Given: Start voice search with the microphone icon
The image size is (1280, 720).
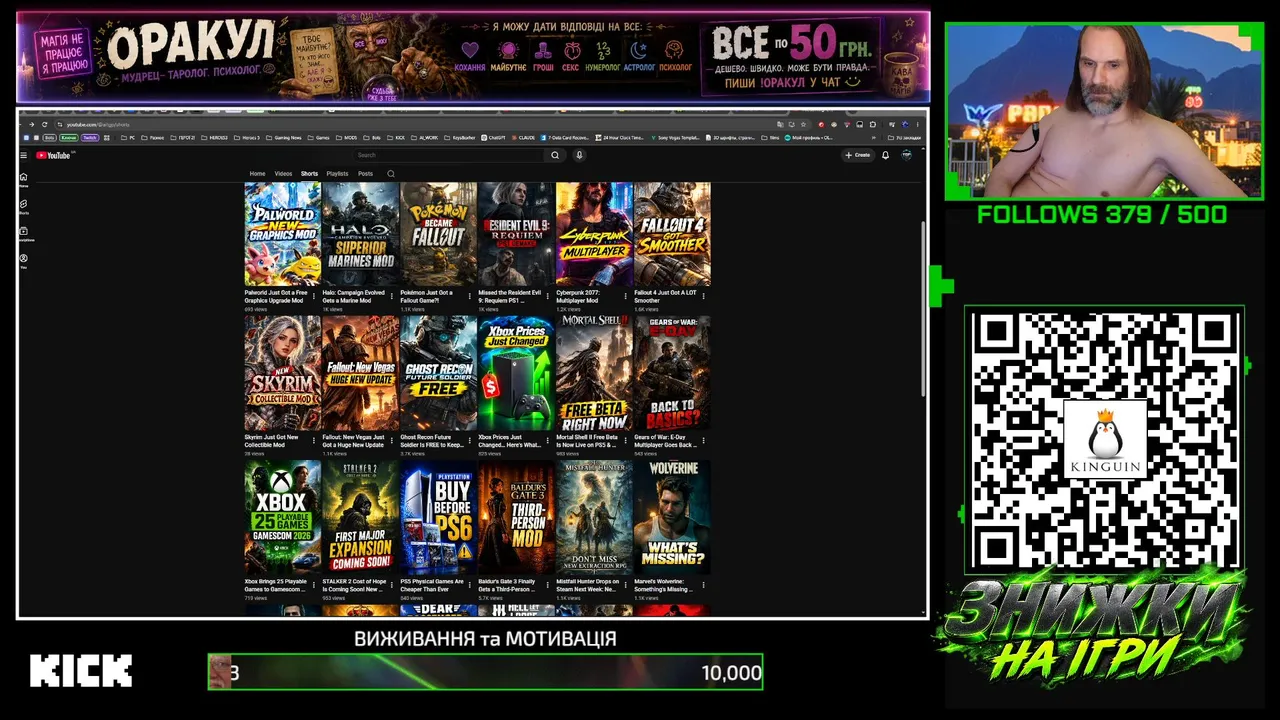Looking at the screenshot, I should [579, 155].
